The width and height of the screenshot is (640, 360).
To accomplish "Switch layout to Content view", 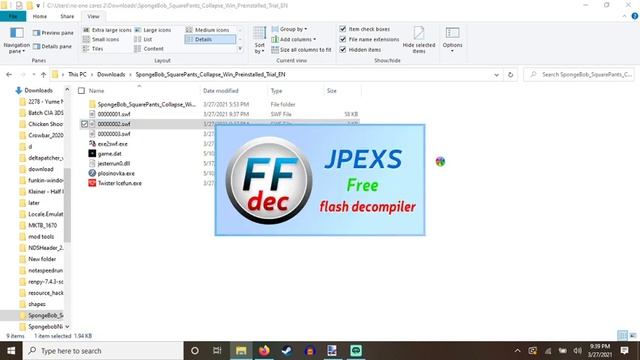I will click(149, 49).
